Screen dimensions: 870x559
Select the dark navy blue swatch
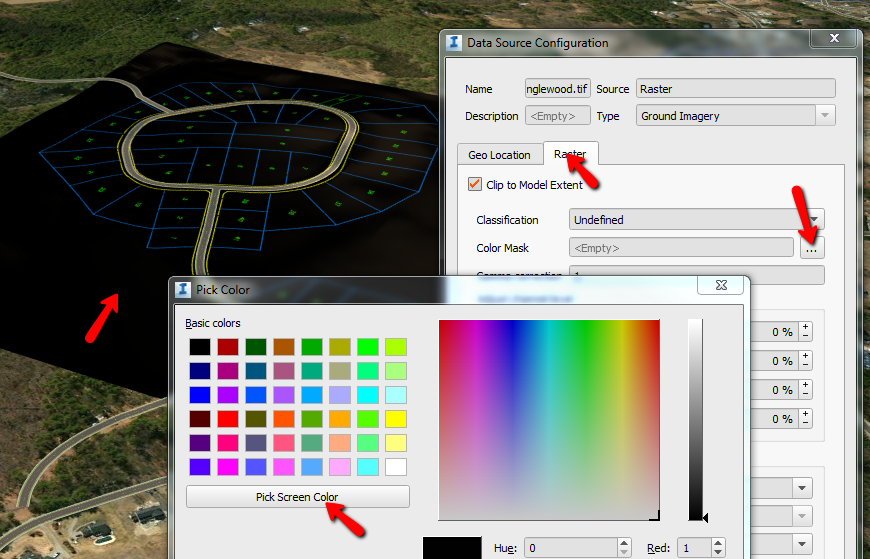(200, 371)
